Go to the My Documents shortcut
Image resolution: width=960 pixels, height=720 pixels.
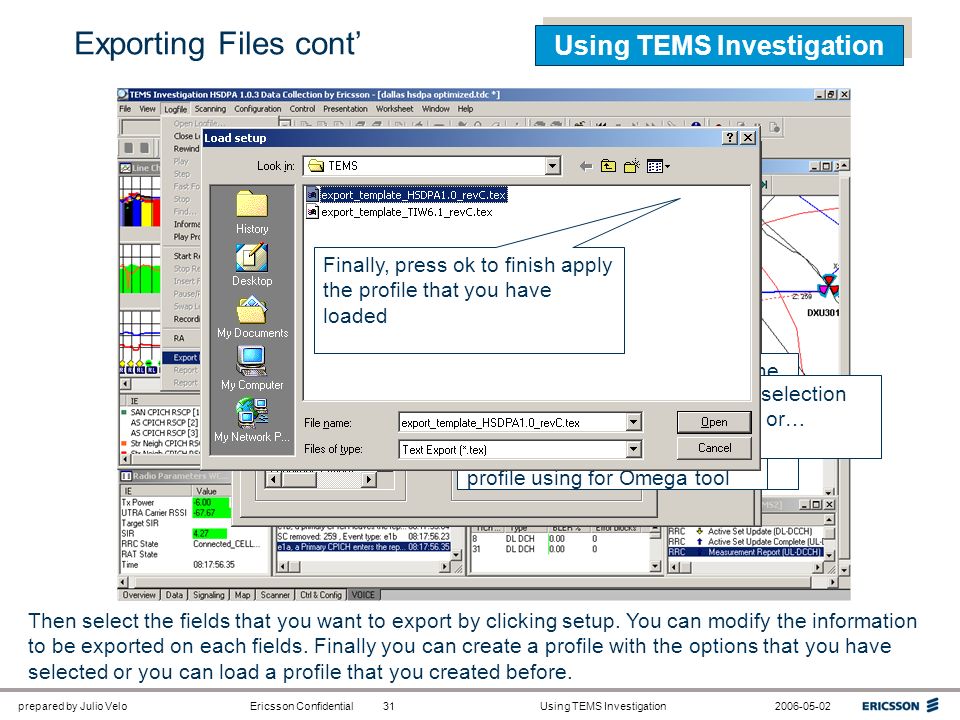[x=252, y=317]
